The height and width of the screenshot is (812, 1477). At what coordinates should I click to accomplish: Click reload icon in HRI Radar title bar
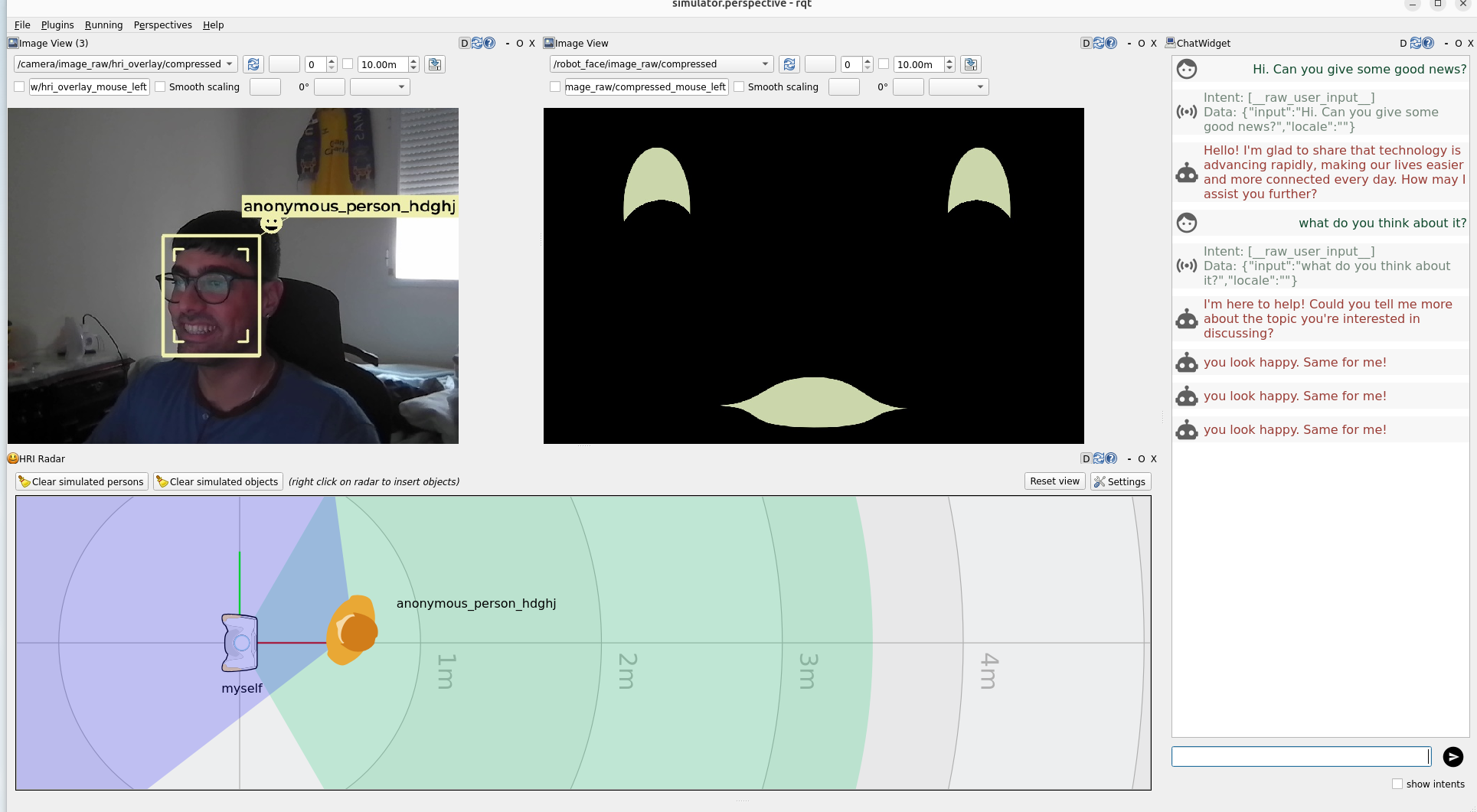click(x=1099, y=459)
